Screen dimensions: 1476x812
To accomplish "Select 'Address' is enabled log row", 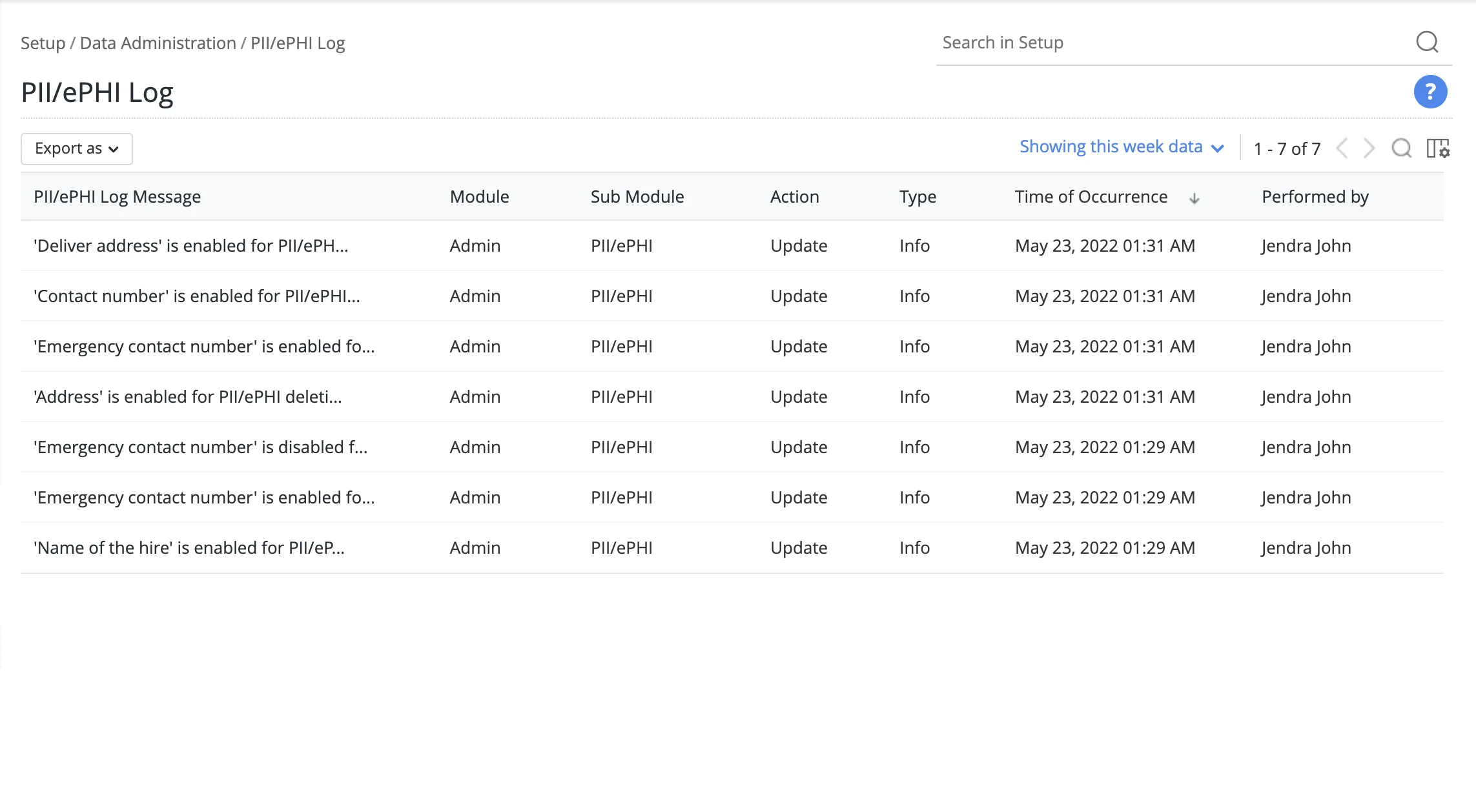I will (x=187, y=397).
